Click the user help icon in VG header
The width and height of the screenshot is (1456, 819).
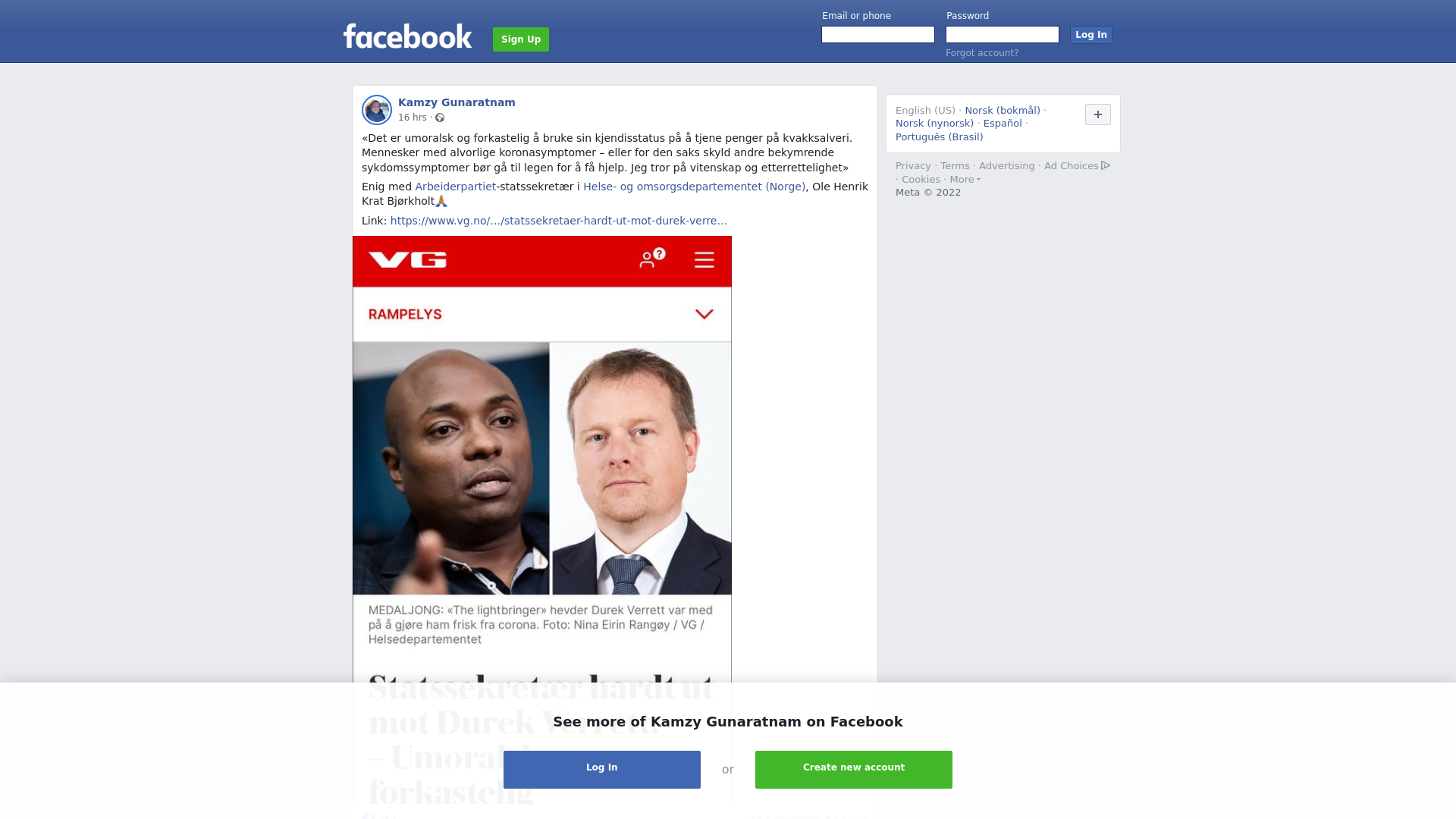coord(652,258)
